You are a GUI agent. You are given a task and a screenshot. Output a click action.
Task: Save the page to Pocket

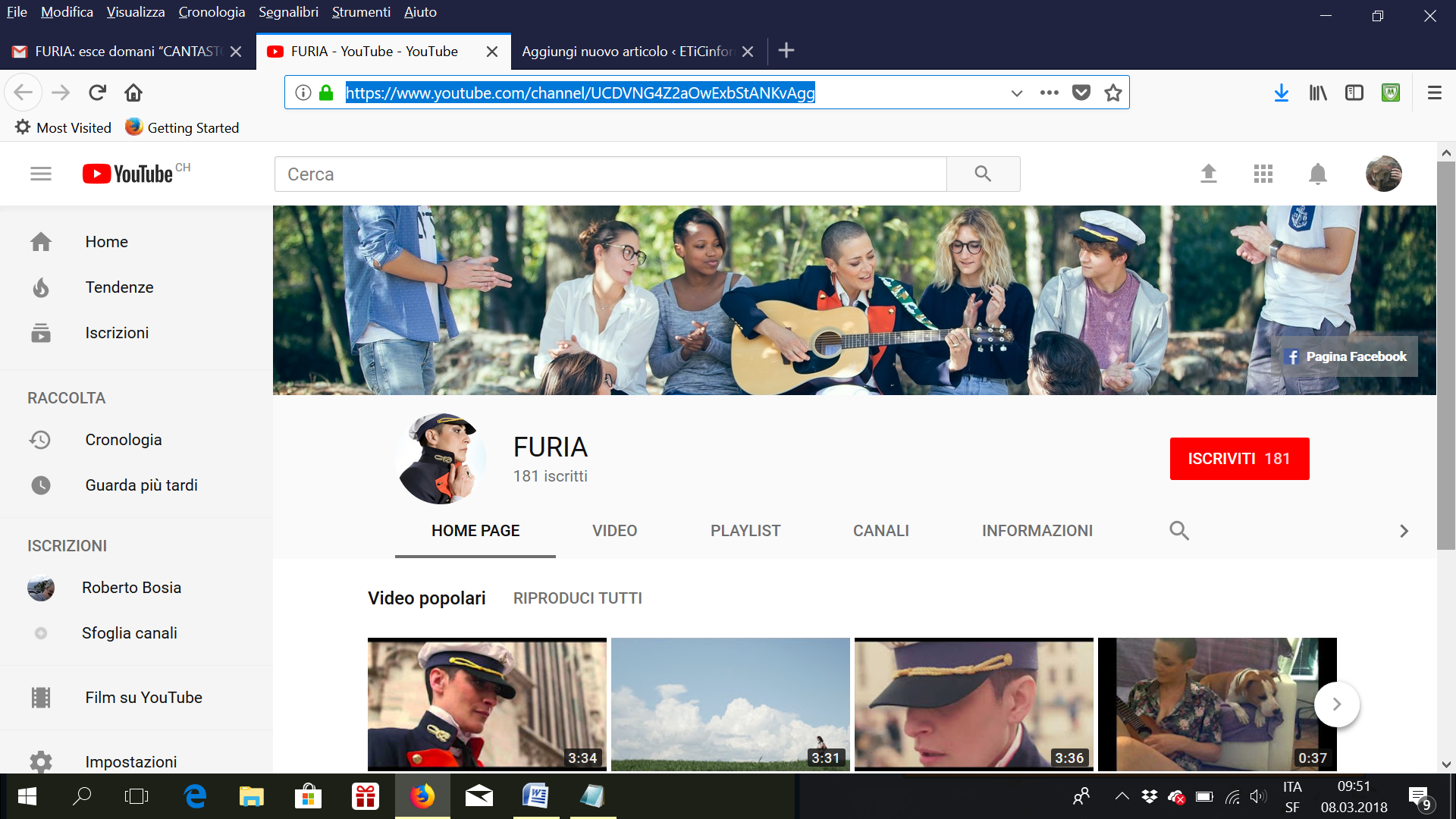1081,93
